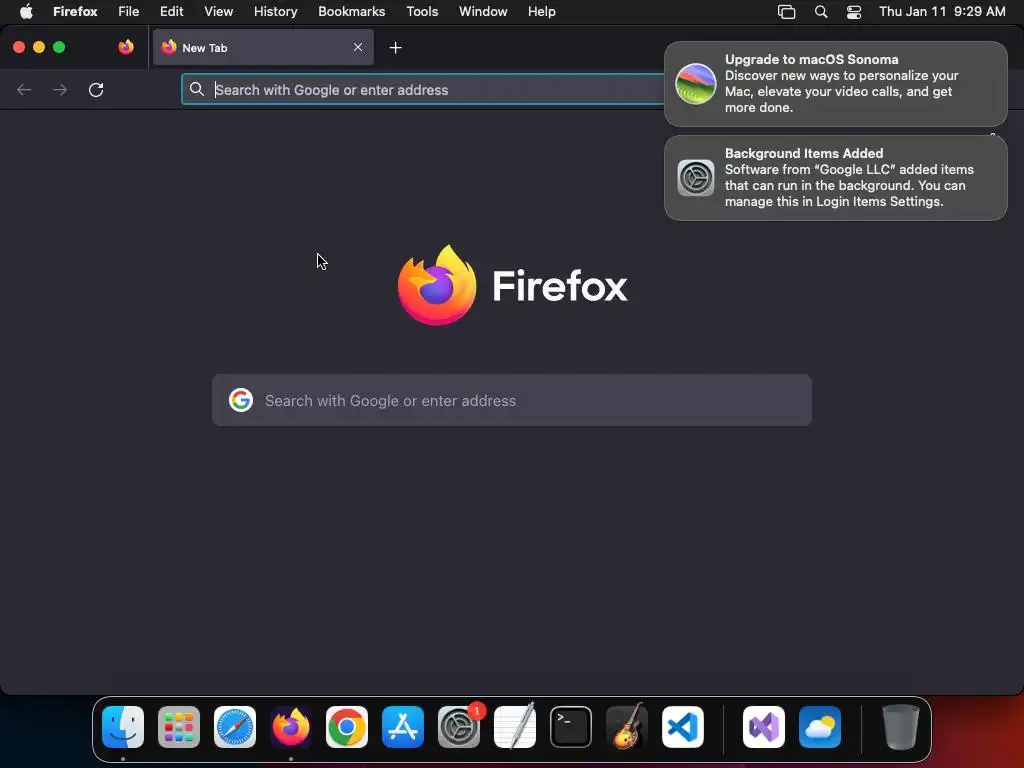Open Stage Manager from the menu bar
The width and height of the screenshot is (1024, 768).
786,12
